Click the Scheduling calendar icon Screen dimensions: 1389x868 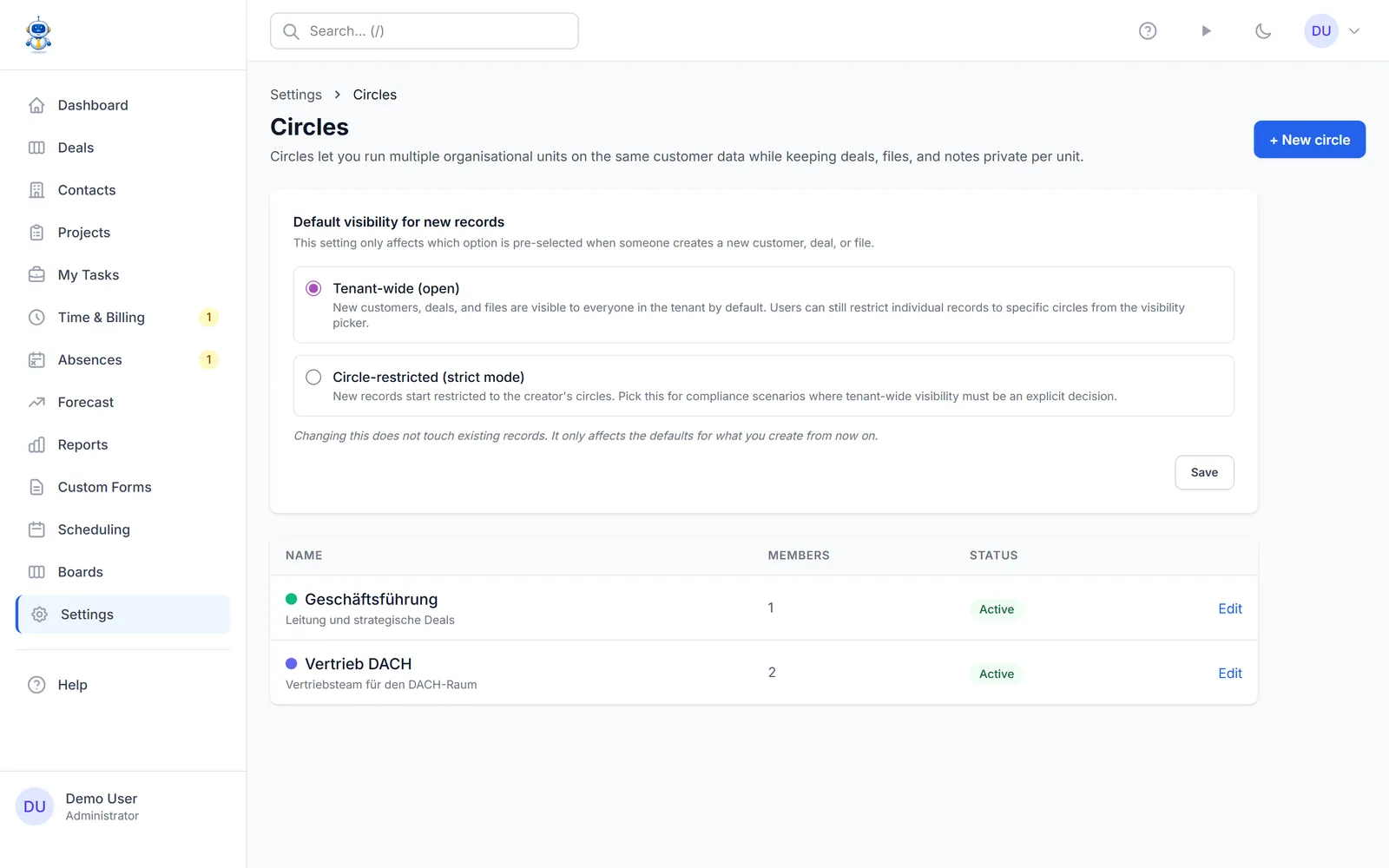point(36,529)
